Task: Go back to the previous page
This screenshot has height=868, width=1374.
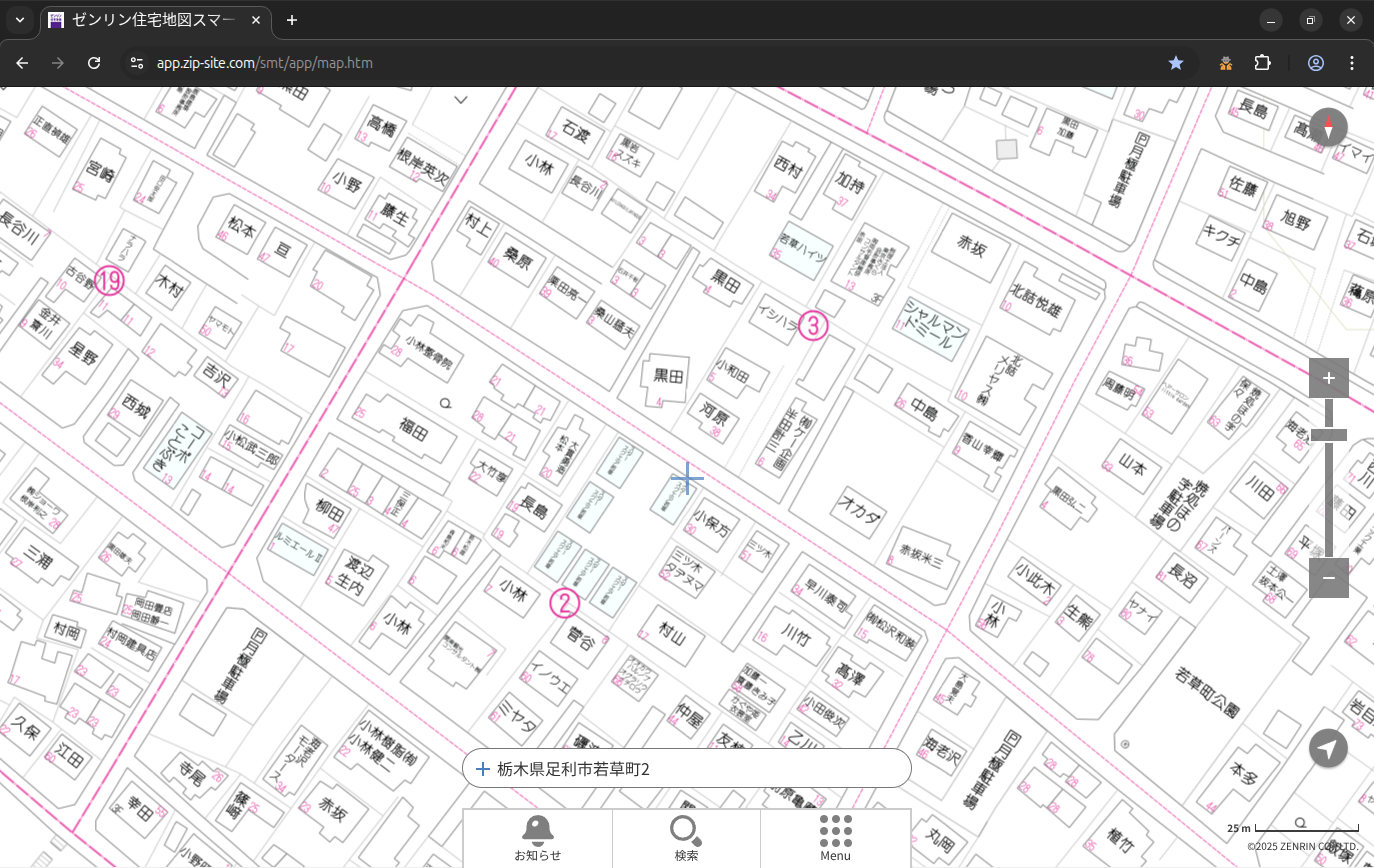Action: click(22, 63)
